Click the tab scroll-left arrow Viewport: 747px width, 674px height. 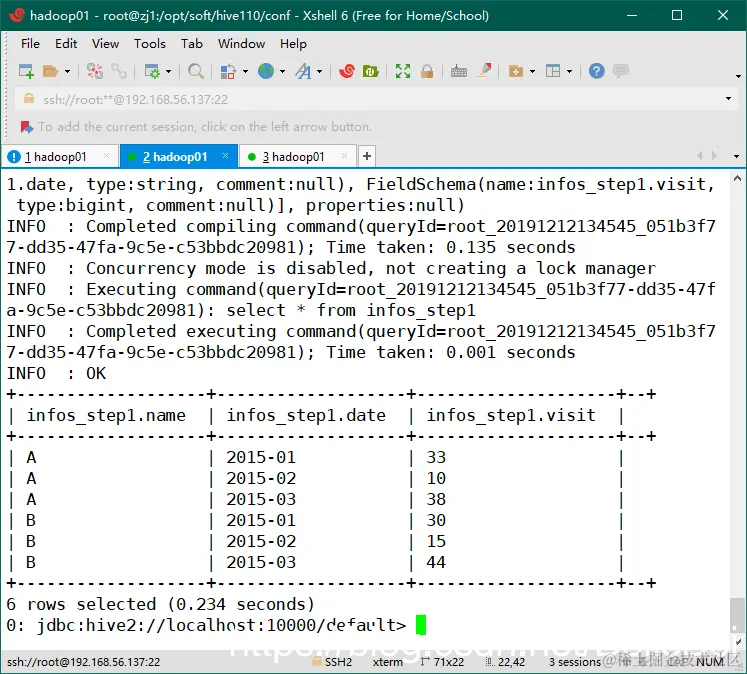coord(699,156)
